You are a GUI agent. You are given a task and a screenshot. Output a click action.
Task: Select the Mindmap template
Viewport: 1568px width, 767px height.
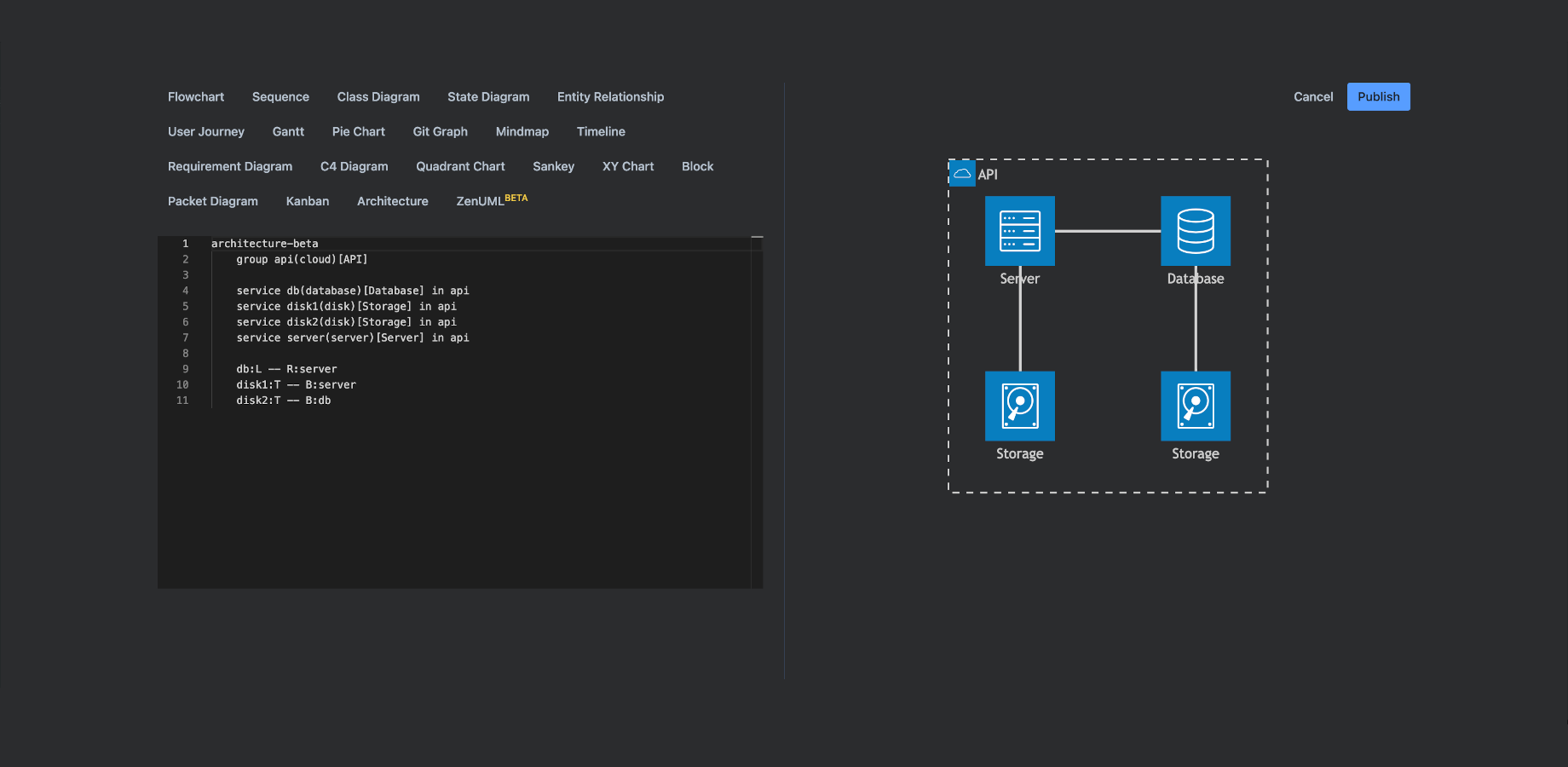(x=522, y=132)
